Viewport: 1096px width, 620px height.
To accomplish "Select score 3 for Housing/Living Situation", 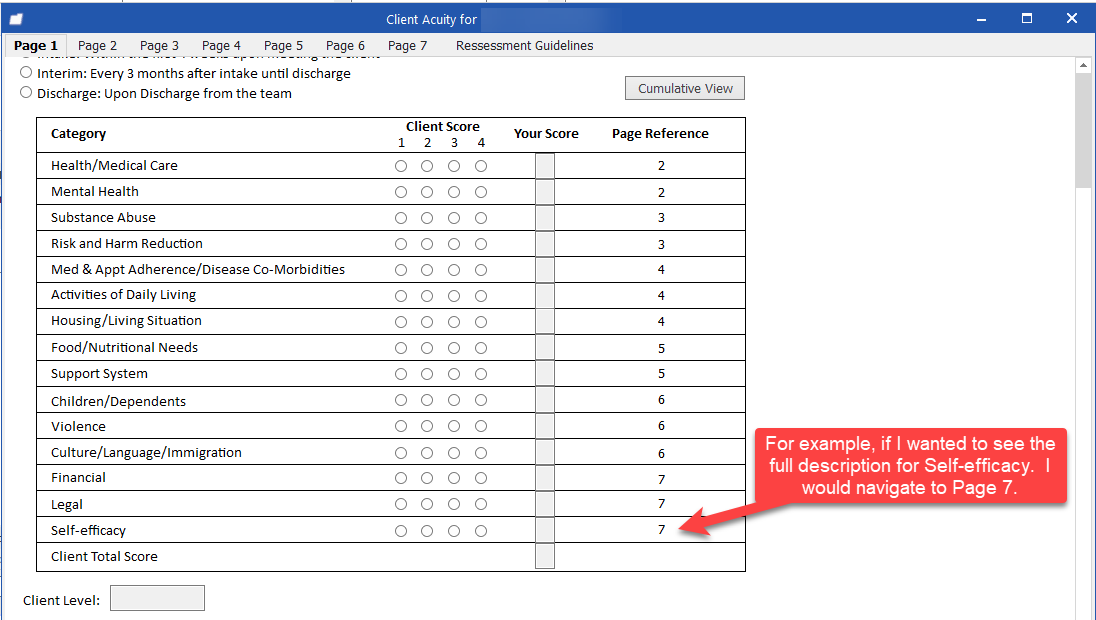I will (454, 321).
